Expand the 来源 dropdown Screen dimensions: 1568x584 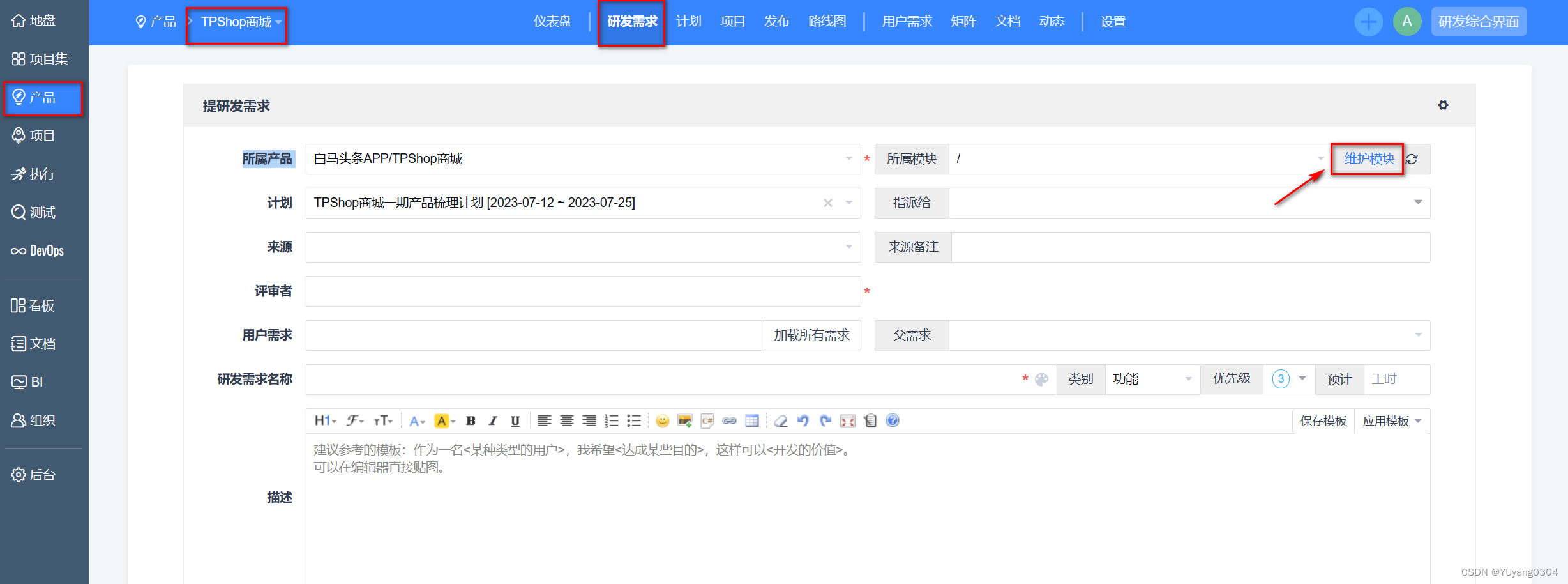coord(848,247)
